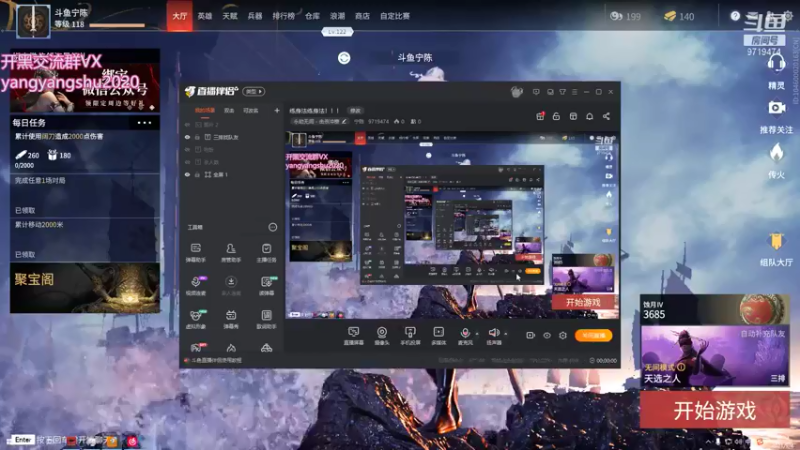Add 多媒体 multimedia source
The width and height of the screenshot is (800, 450).
pos(438,336)
